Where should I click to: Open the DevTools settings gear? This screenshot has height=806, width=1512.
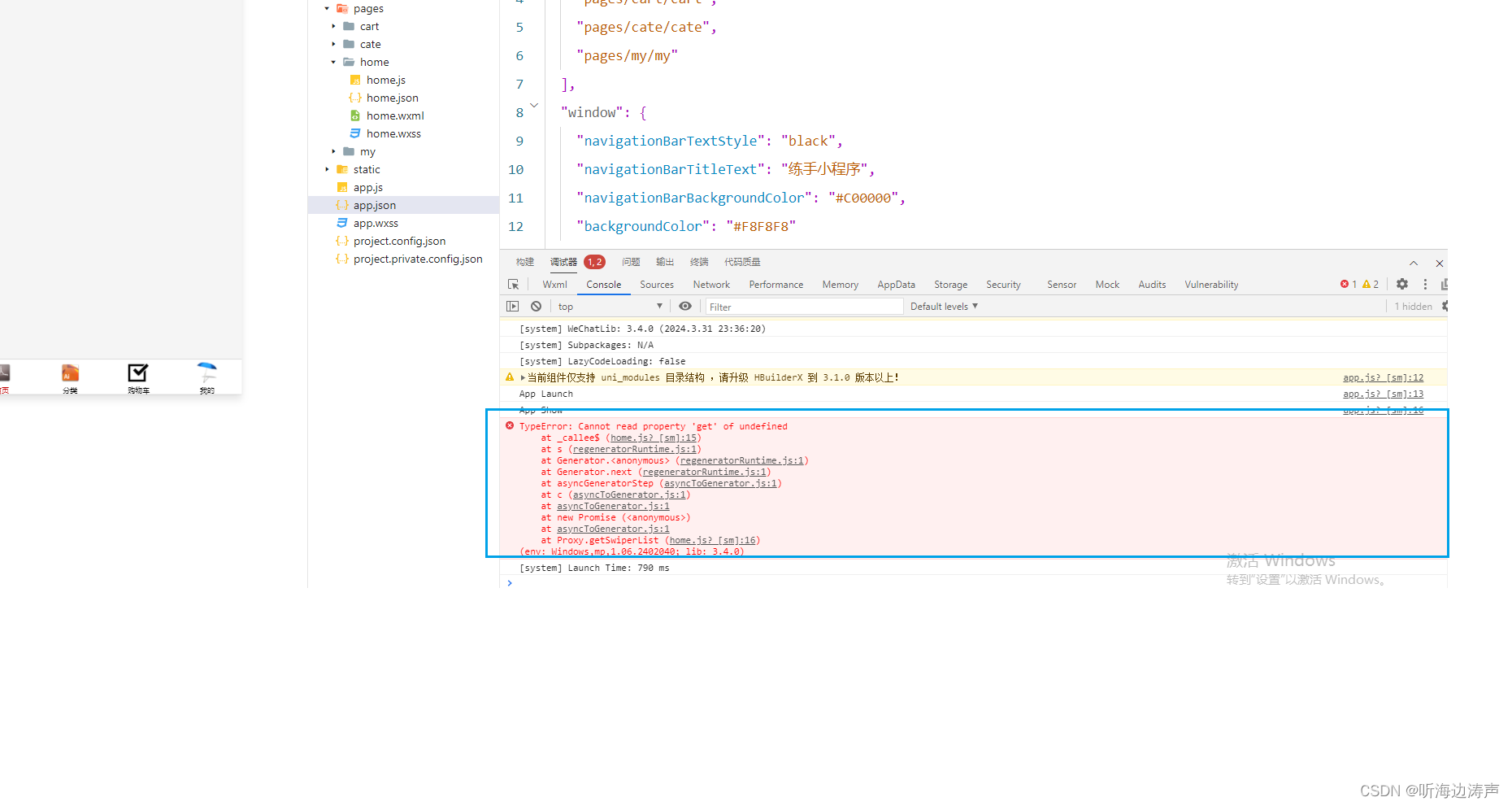1401,284
